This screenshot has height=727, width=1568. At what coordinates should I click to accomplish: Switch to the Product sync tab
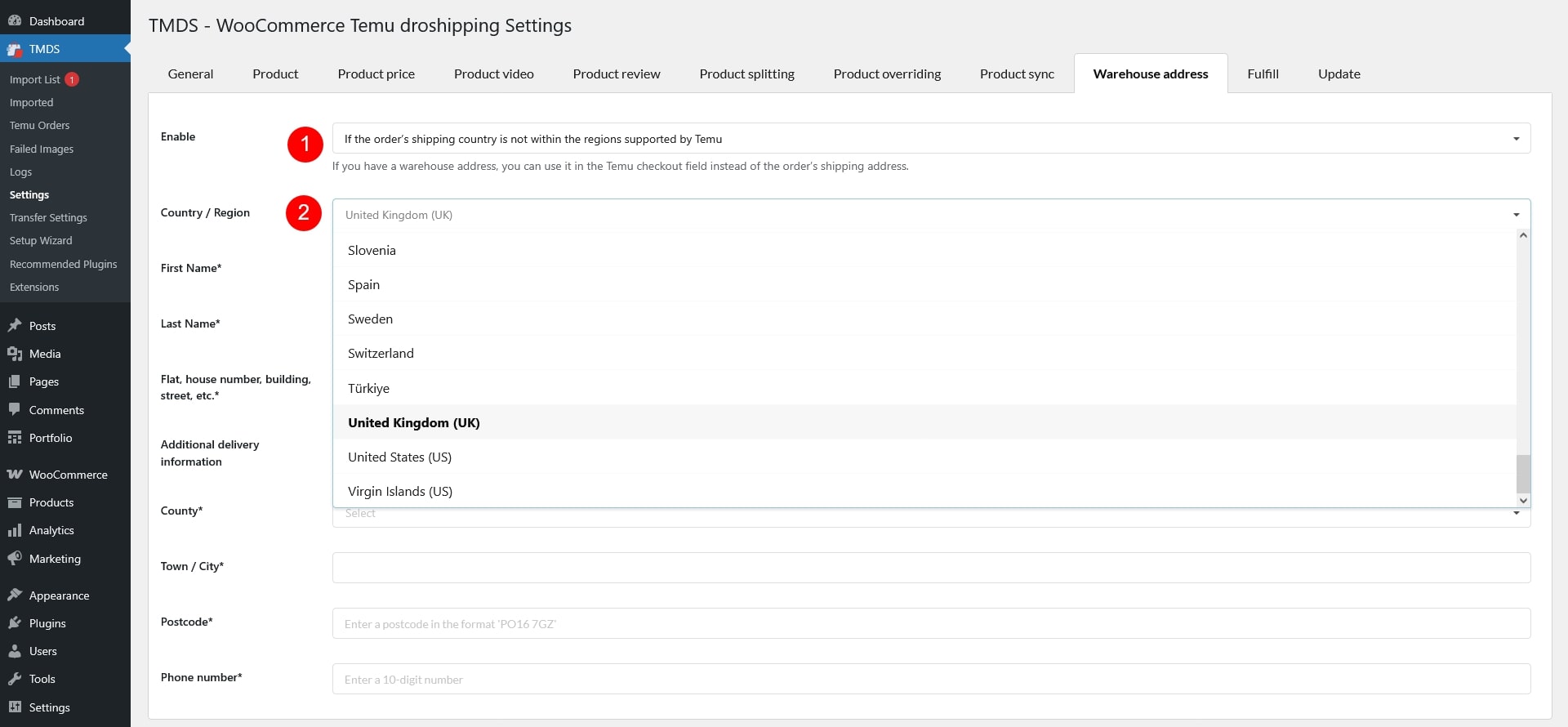[1017, 74]
